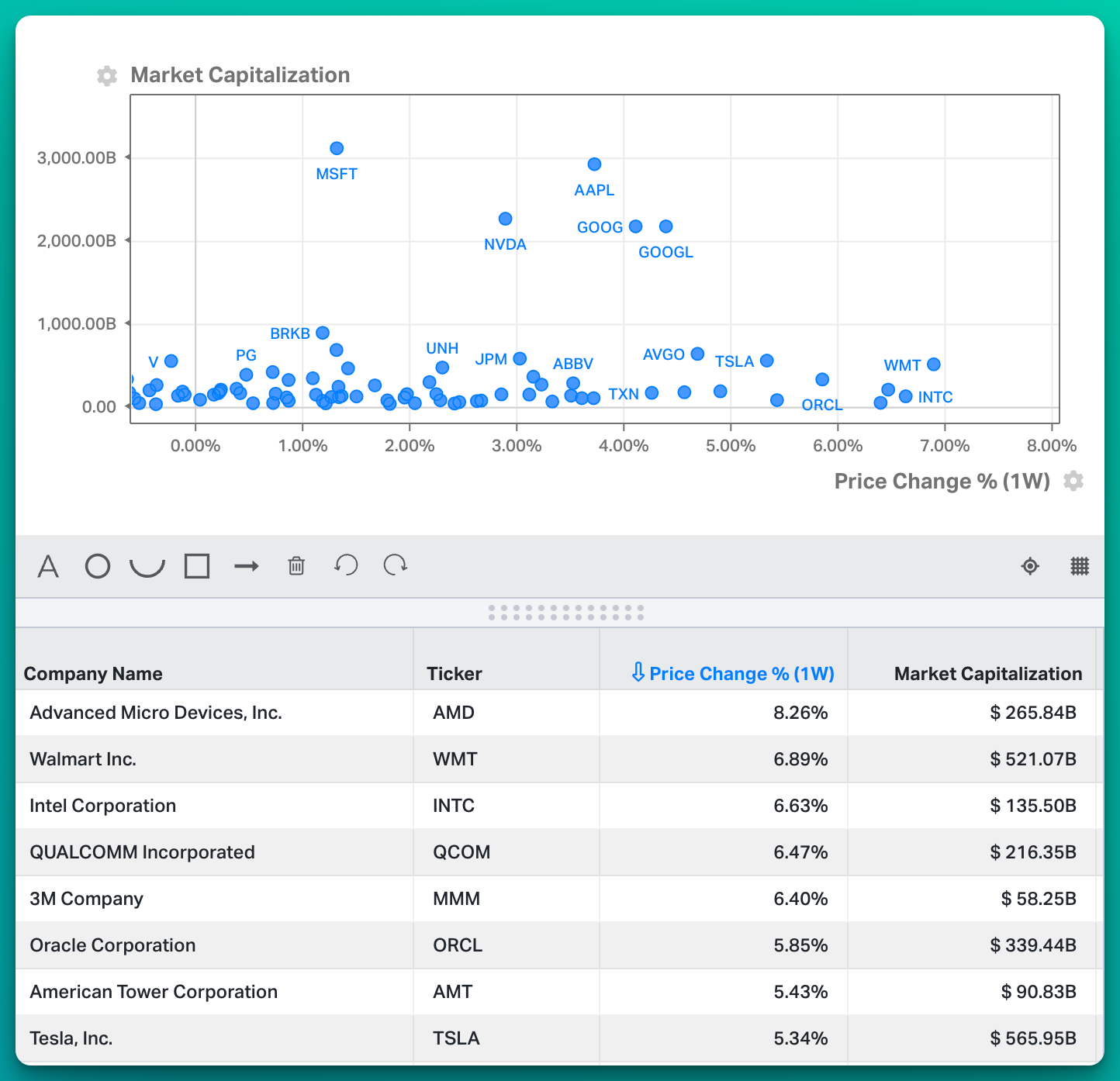
Task: Select Advanced Micro Devices, Inc. row
Action: pos(558,713)
